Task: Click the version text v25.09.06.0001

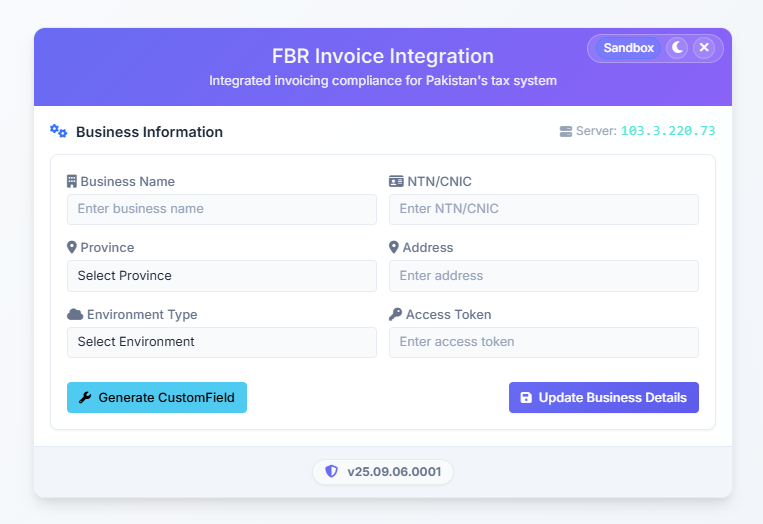Action: tap(394, 471)
